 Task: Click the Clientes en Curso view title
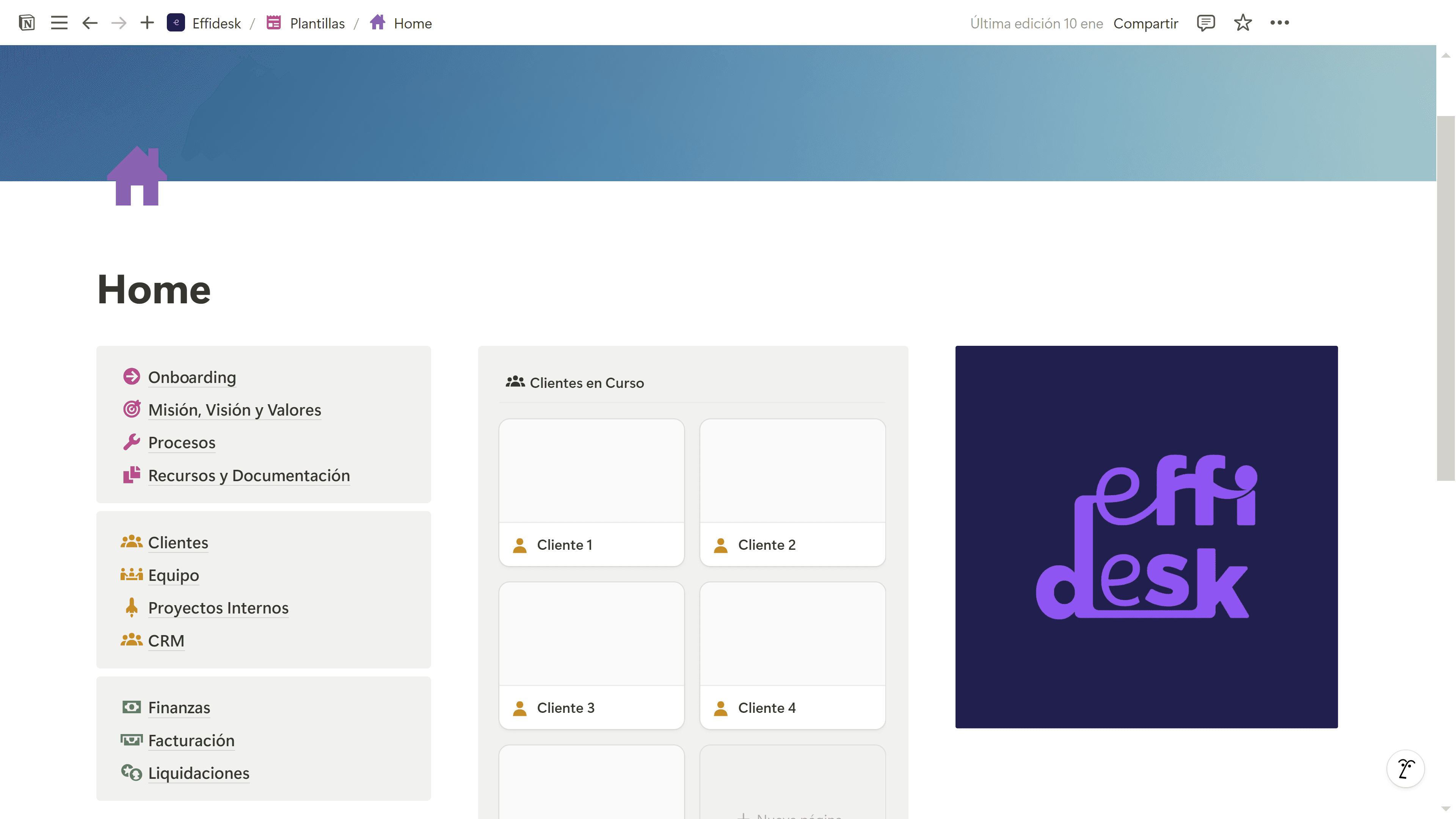pos(586,383)
